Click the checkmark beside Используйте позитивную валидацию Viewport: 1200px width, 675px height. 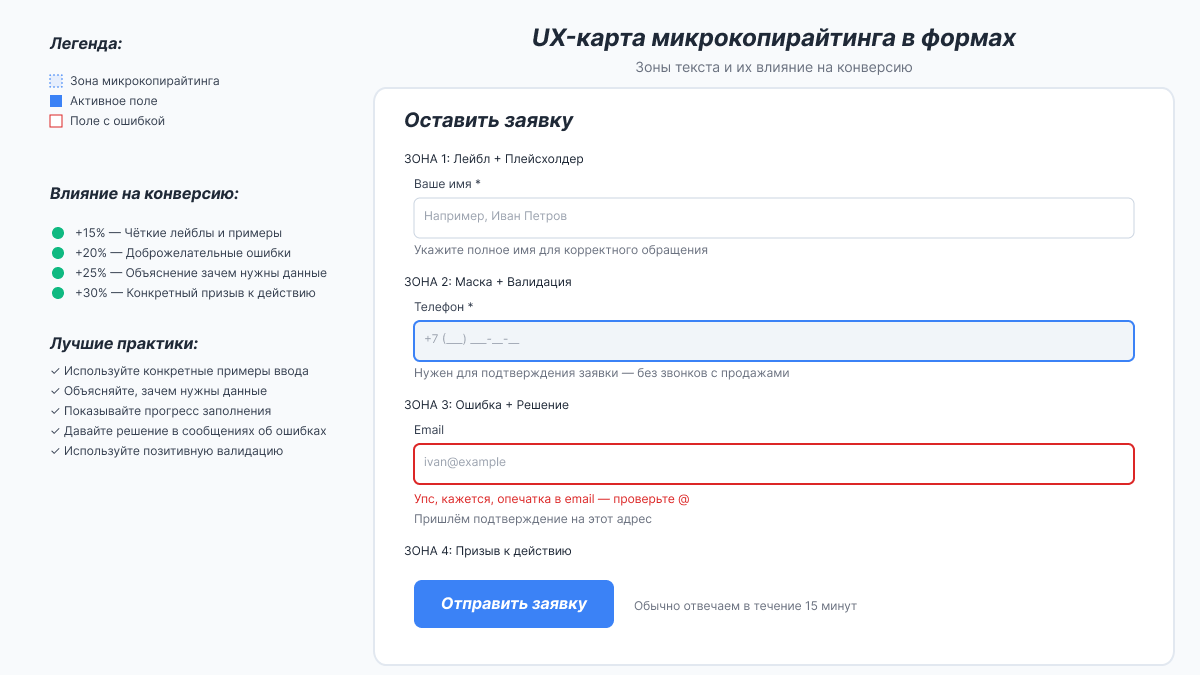pyautogui.click(x=54, y=450)
